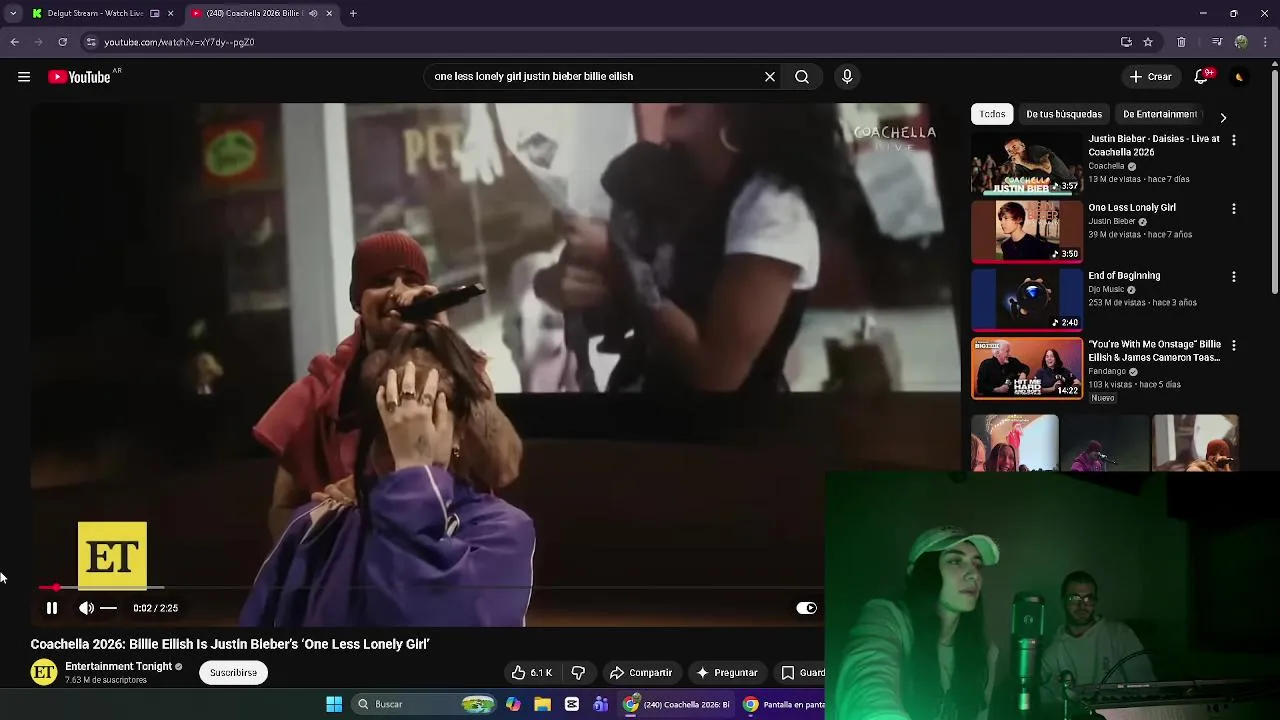The image size is (1280, 720).
Task: Open the Fandango Billie Eilish interview thumbnail
Action: (x=1027, y=368)
